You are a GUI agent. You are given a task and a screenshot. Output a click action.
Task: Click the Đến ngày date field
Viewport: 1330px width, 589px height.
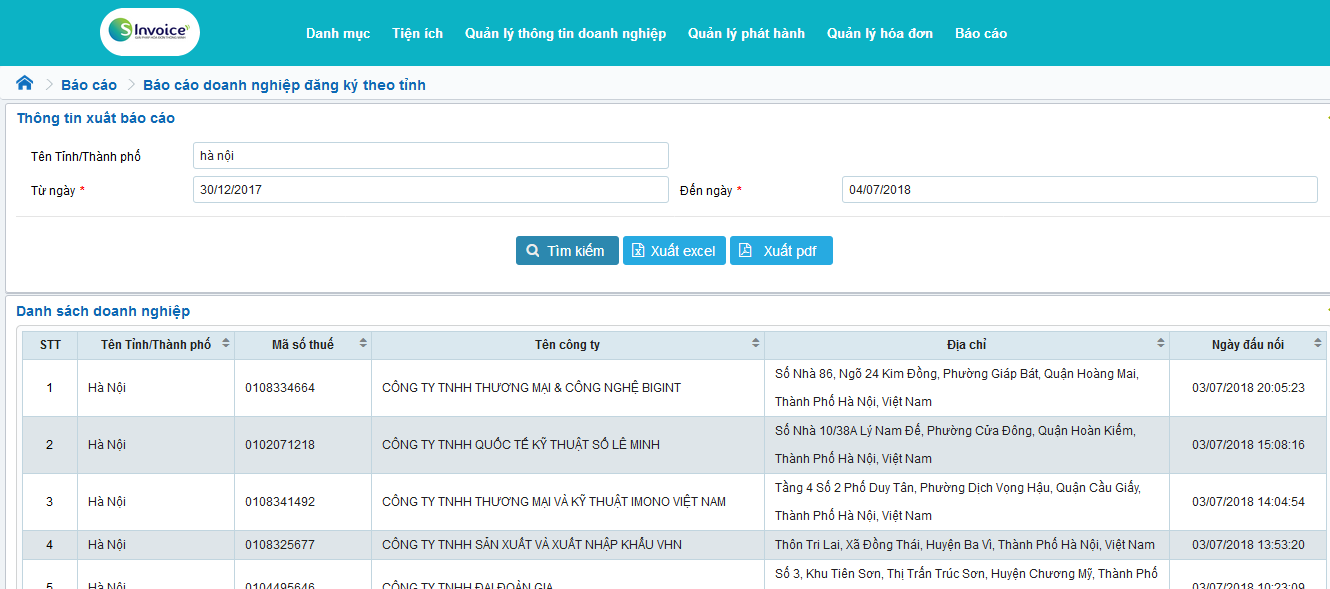(x=1079, y=190)
